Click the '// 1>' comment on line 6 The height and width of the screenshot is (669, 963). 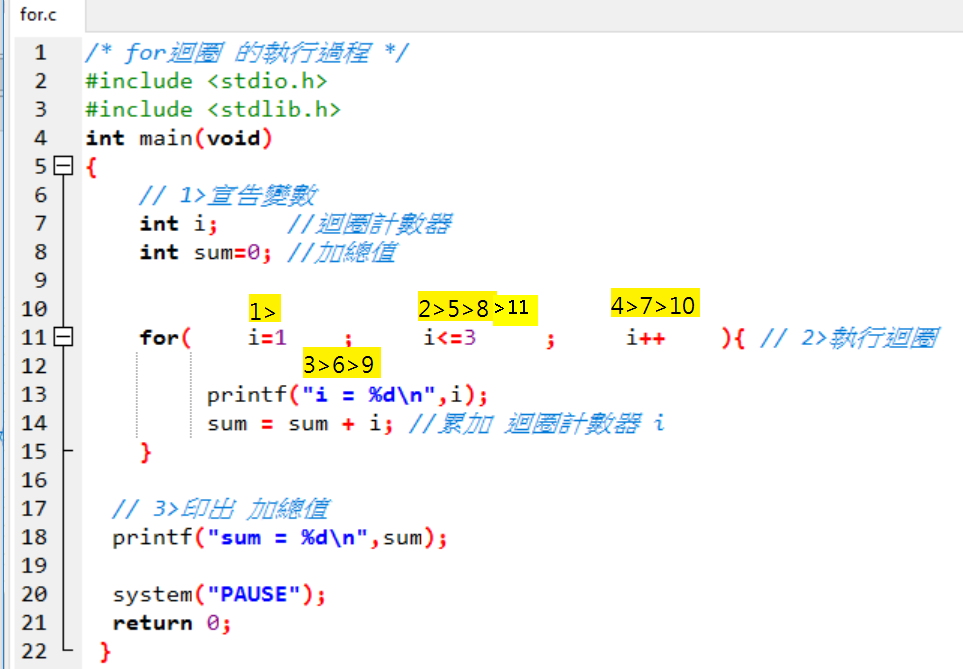tap(228, 195)
